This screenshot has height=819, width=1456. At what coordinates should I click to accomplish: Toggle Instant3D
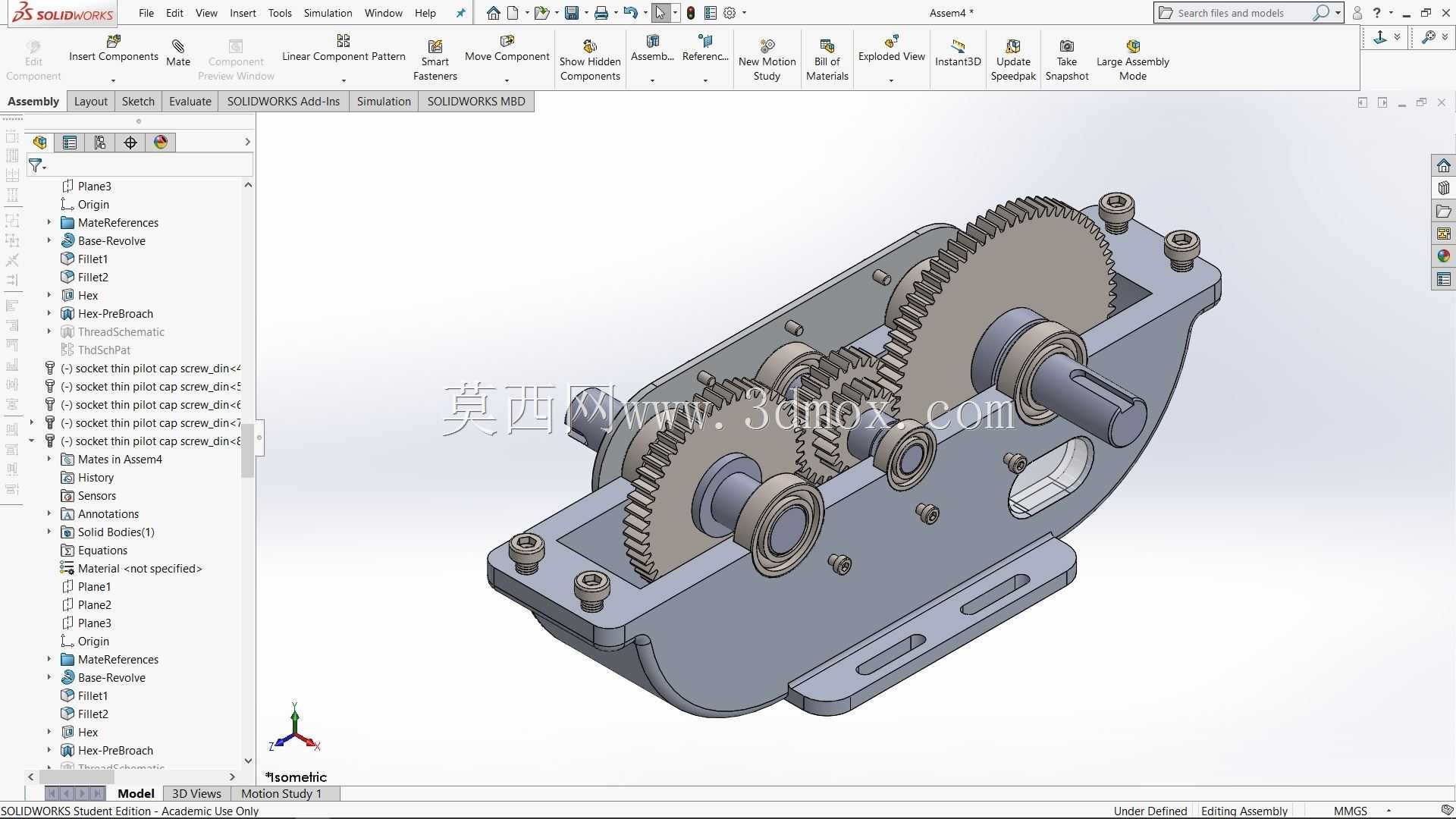pos(958,53)
